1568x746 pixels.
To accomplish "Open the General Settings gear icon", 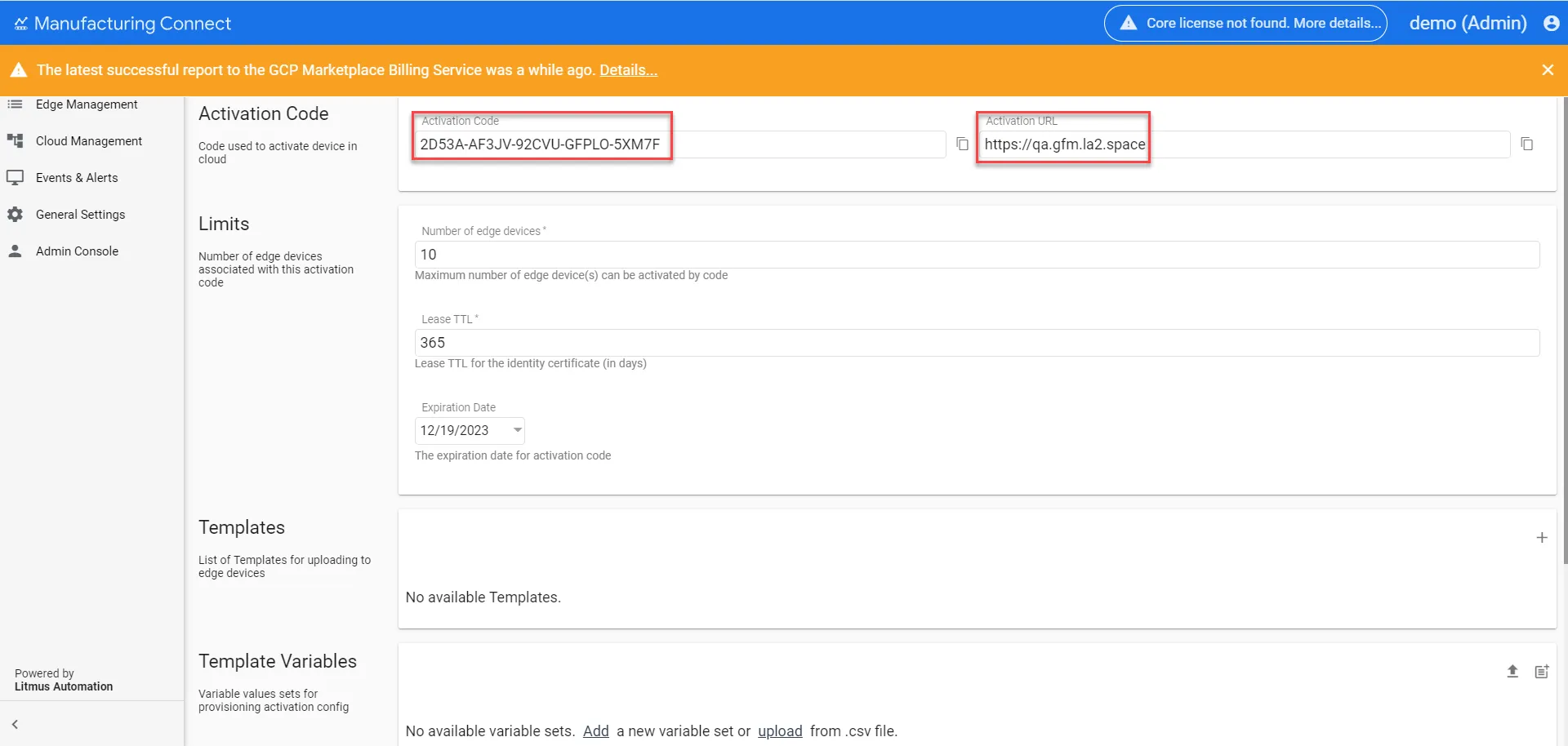I will 15,215.
